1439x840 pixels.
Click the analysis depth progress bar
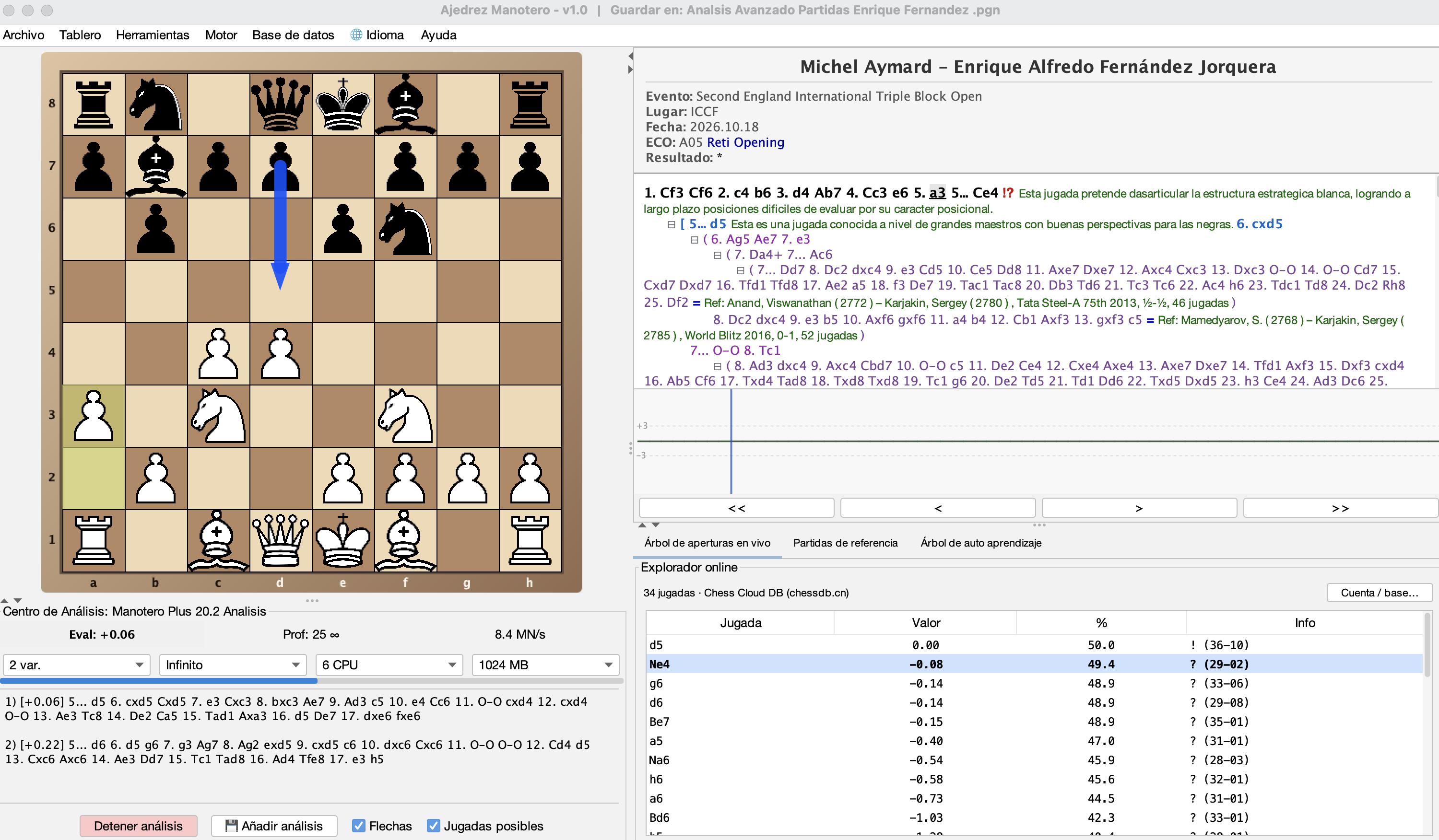[x=311, y=681]
